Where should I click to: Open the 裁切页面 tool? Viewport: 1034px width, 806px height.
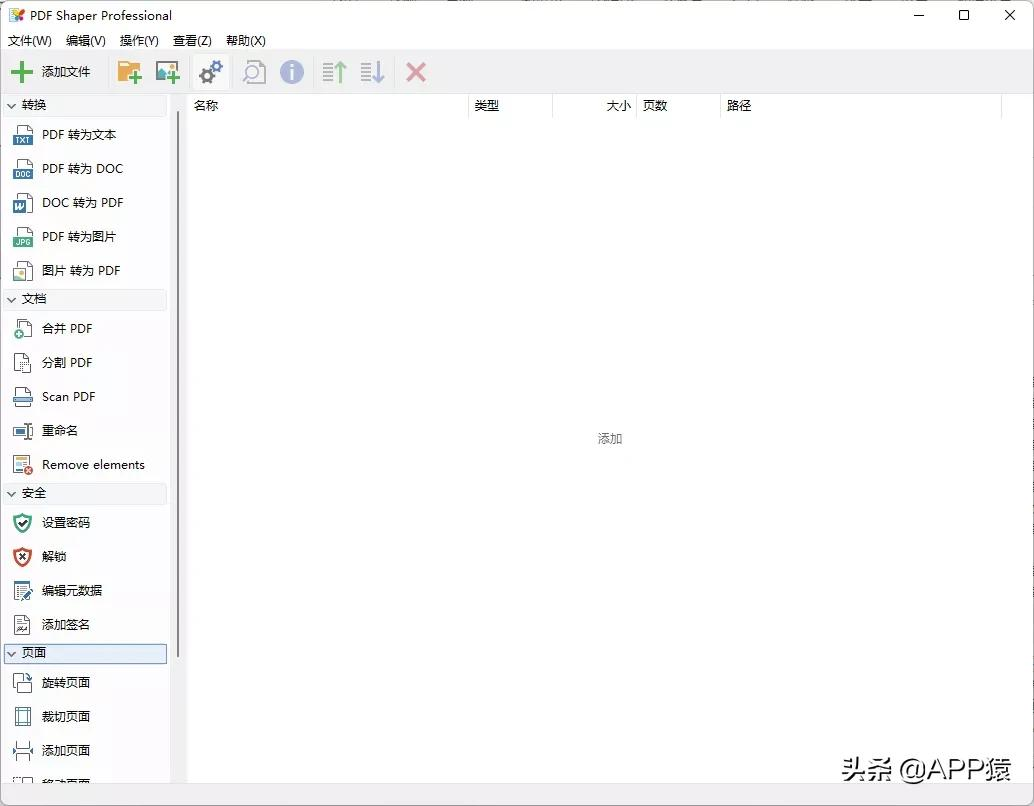[x=67, y=716]
